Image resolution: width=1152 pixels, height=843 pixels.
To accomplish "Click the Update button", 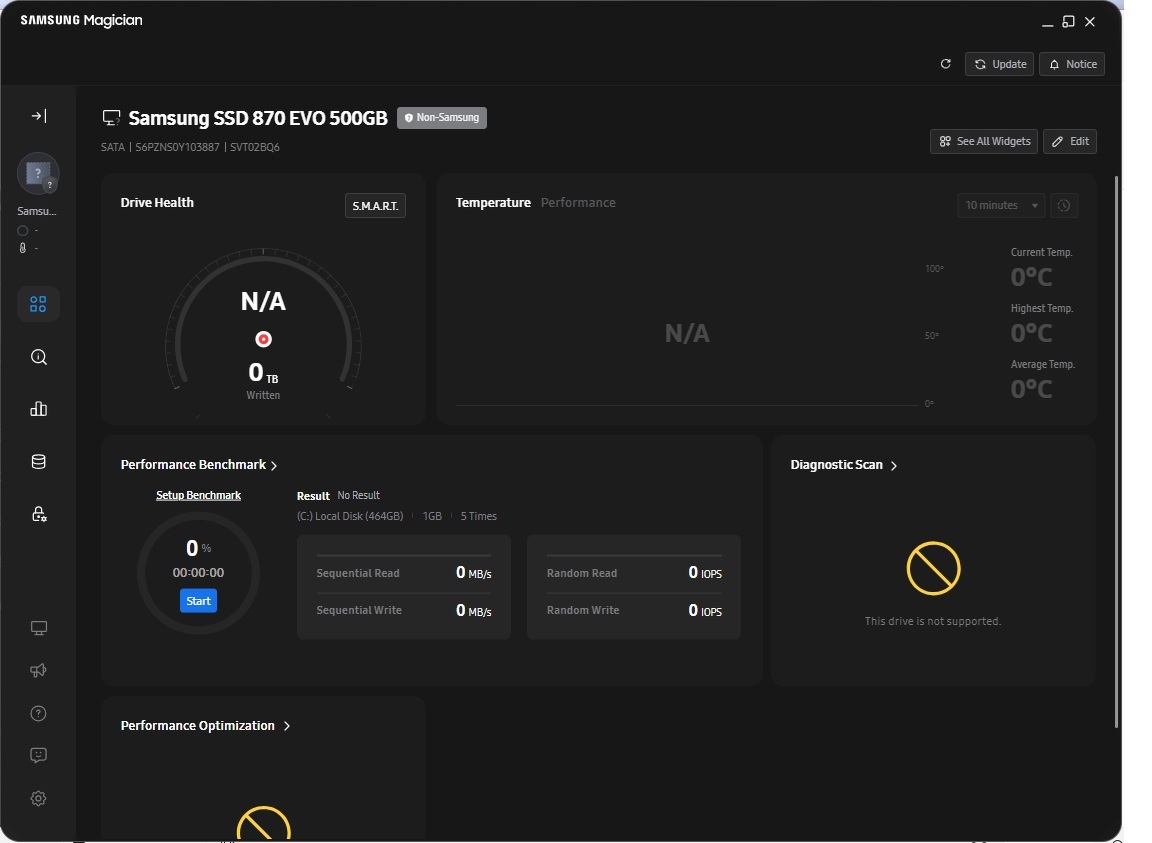I will 999,64.
